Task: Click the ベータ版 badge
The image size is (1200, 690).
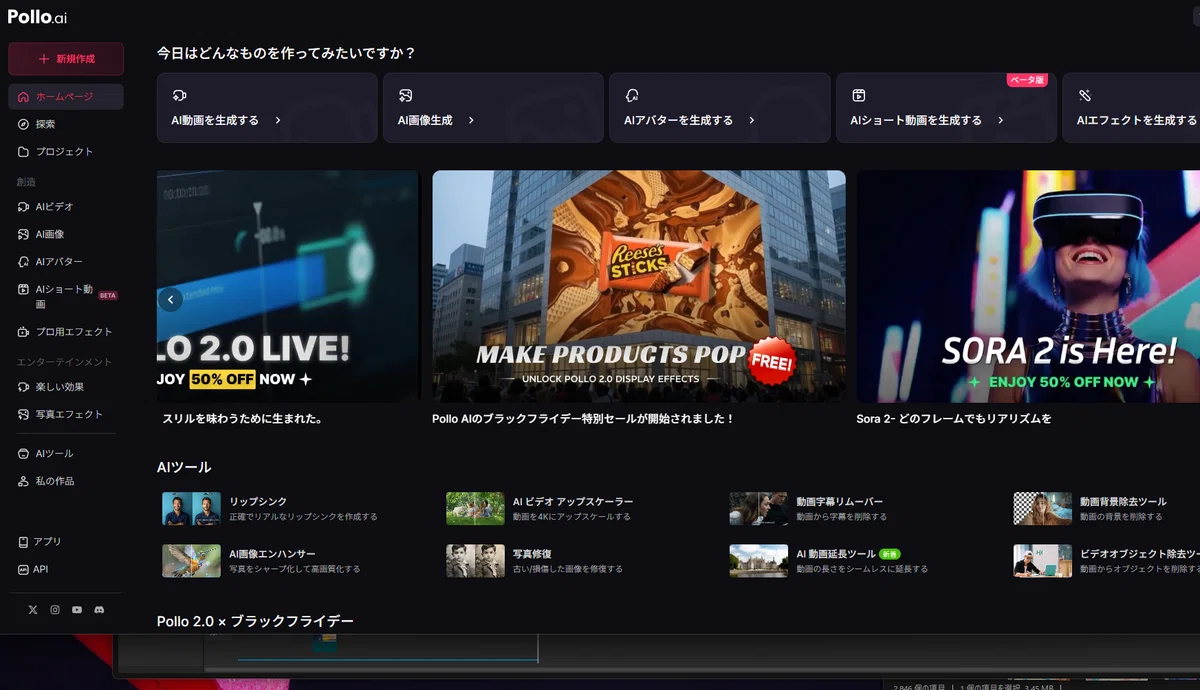Action: [x=1027, y=80]
